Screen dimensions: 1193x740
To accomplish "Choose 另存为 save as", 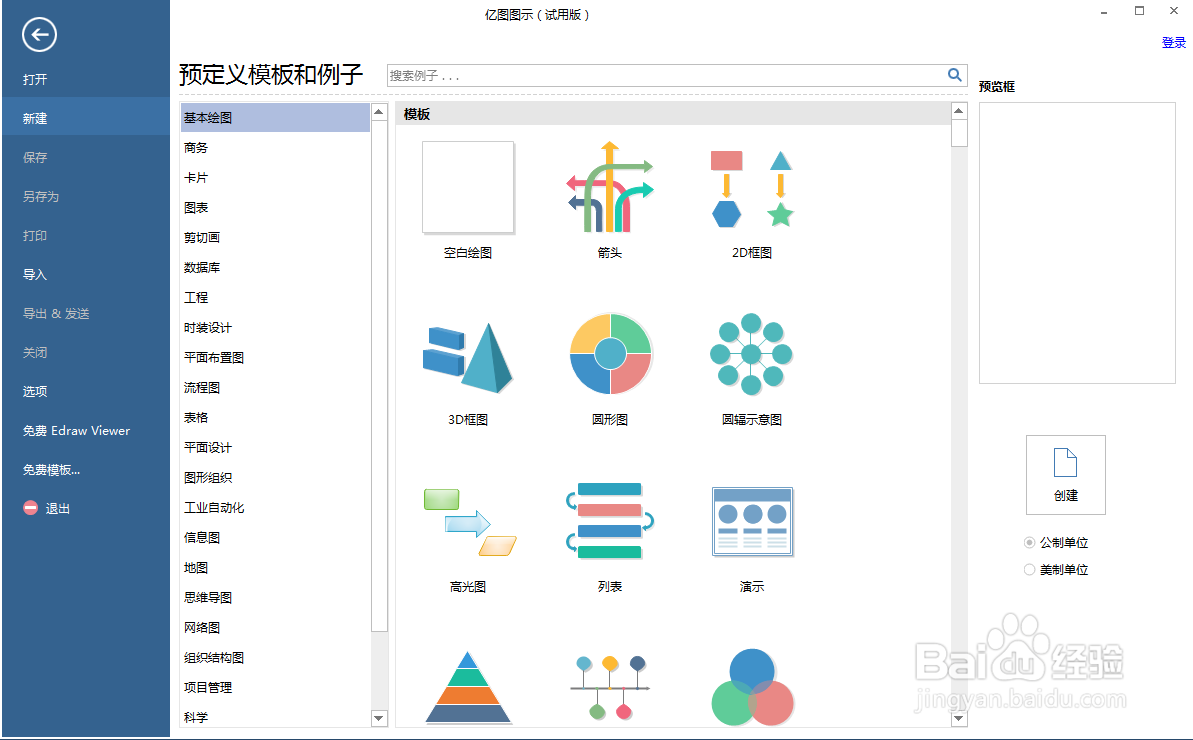I will [x=40, y=196].
